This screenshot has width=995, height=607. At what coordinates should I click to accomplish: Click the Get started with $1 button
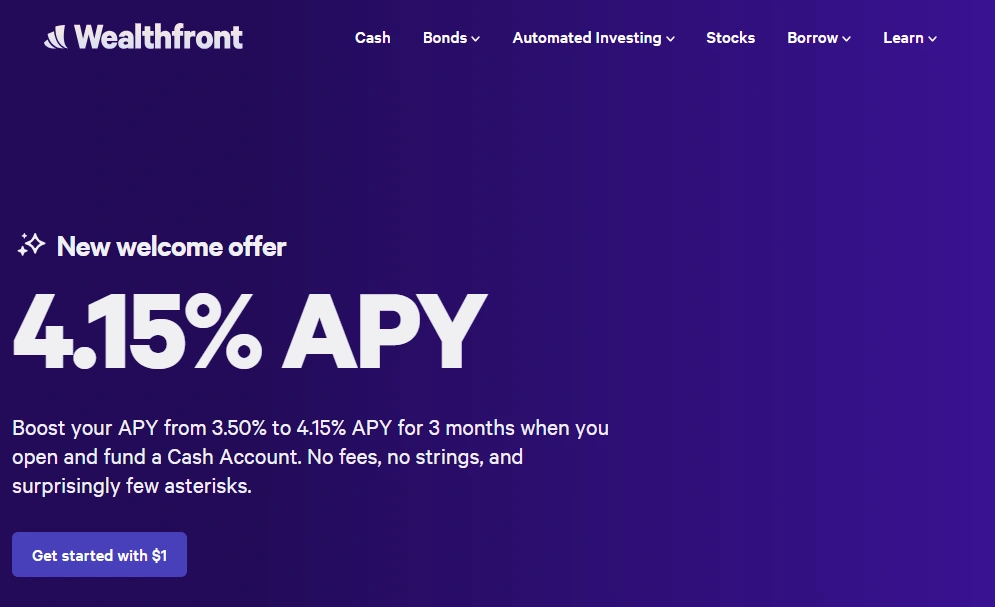(x=99, y=554)
